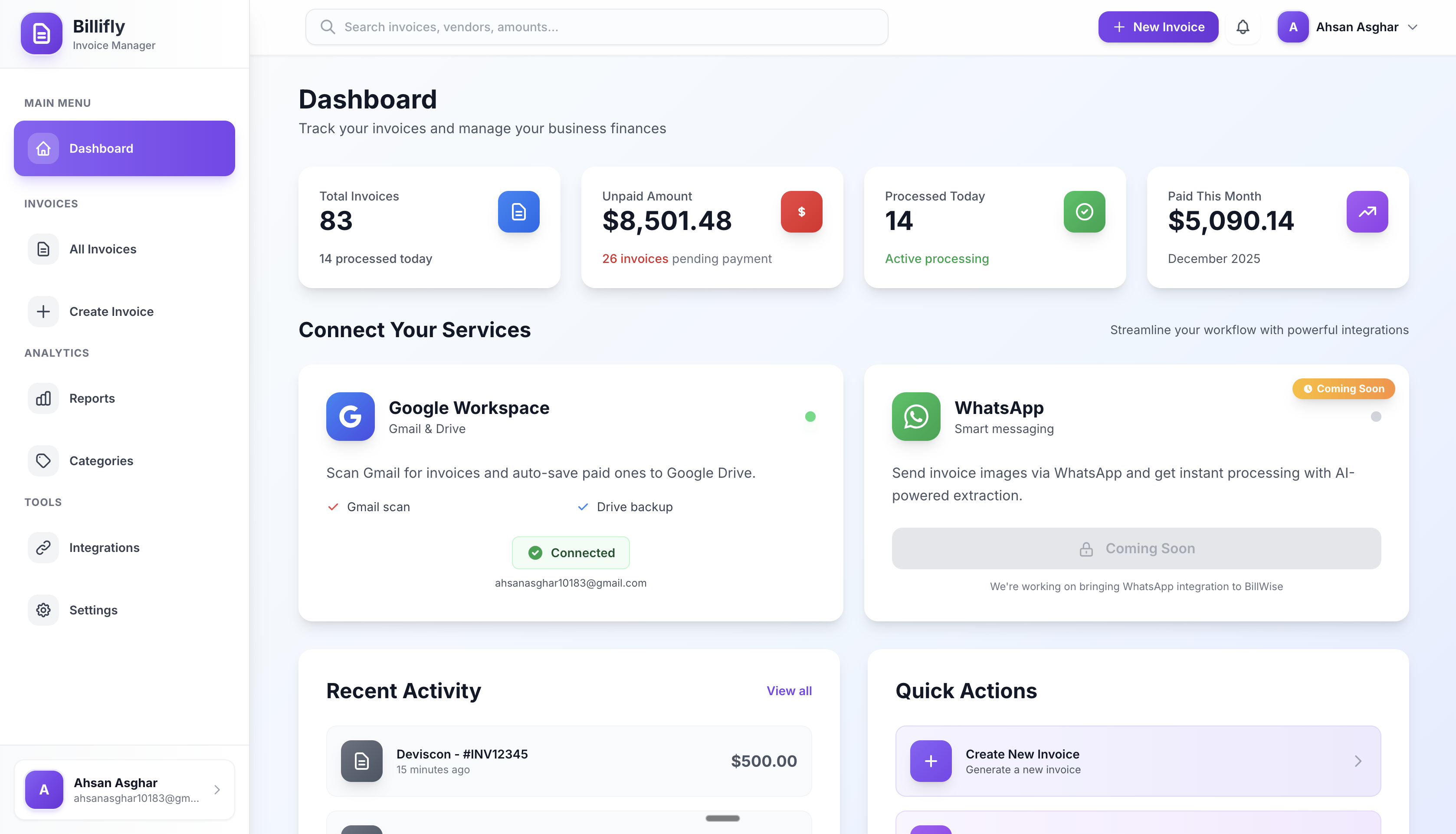
Task: Click the Billifly logo icon
Action: click(41, 33)
